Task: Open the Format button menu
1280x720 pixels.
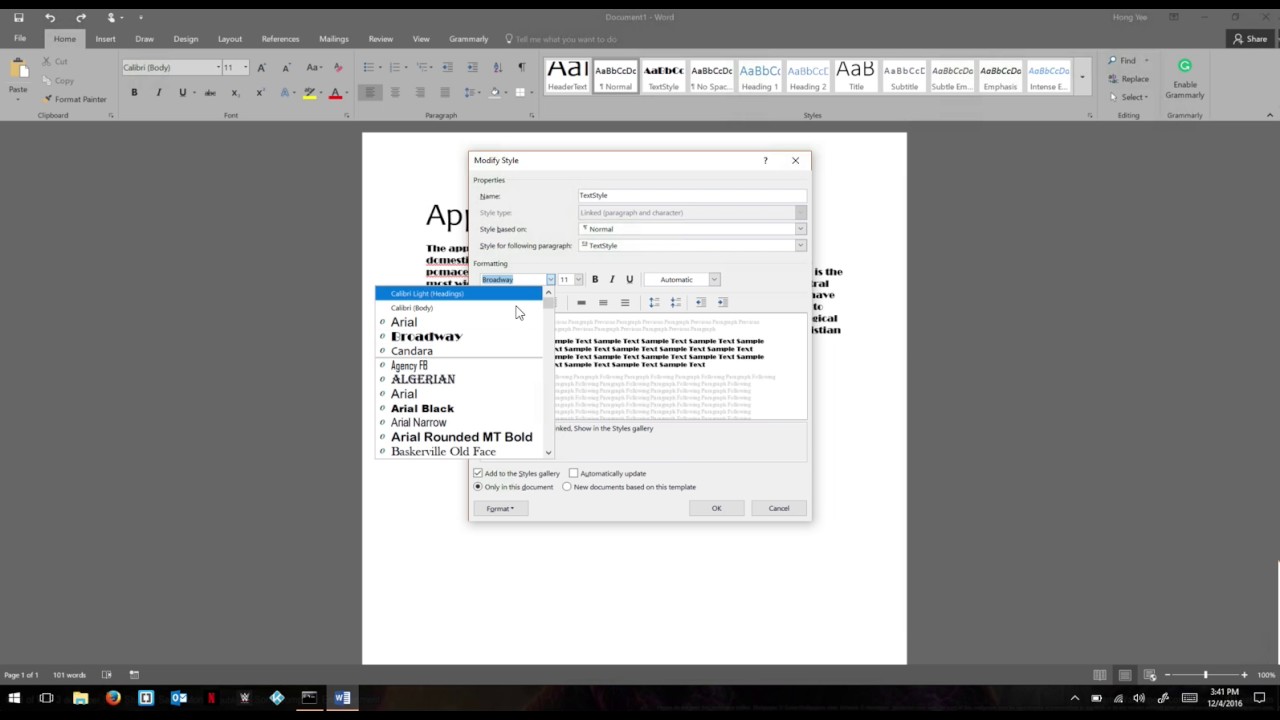Action: pos(500,508)
